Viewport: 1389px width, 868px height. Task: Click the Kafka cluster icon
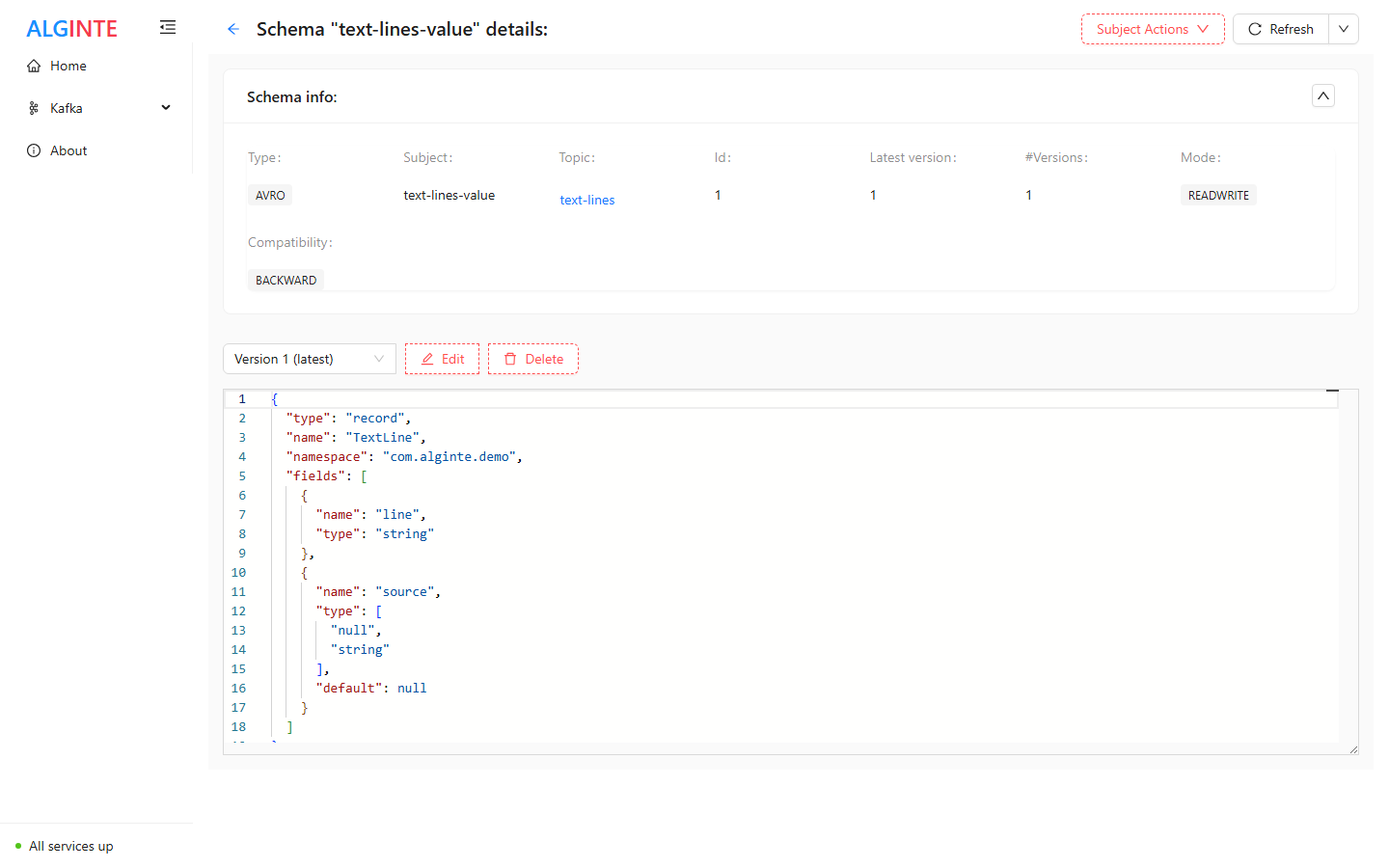pos(34,108)
